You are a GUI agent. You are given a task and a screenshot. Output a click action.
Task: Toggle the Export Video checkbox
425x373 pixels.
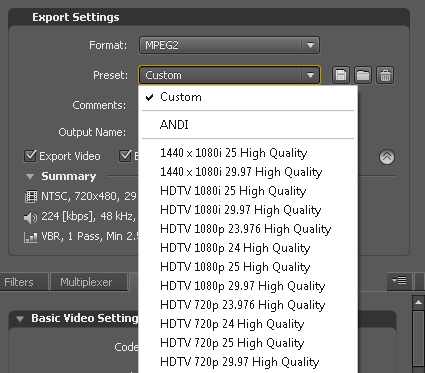click(x=30, y=156)
